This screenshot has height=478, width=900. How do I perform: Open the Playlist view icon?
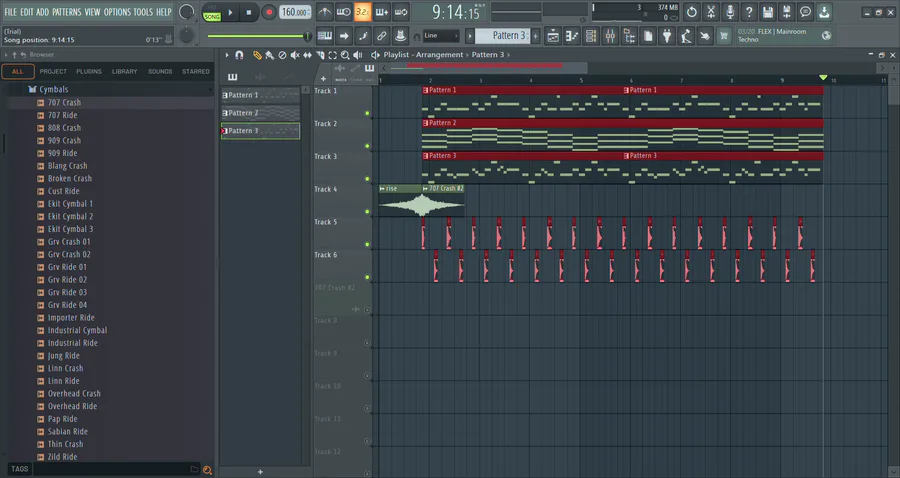coord(553,36)
